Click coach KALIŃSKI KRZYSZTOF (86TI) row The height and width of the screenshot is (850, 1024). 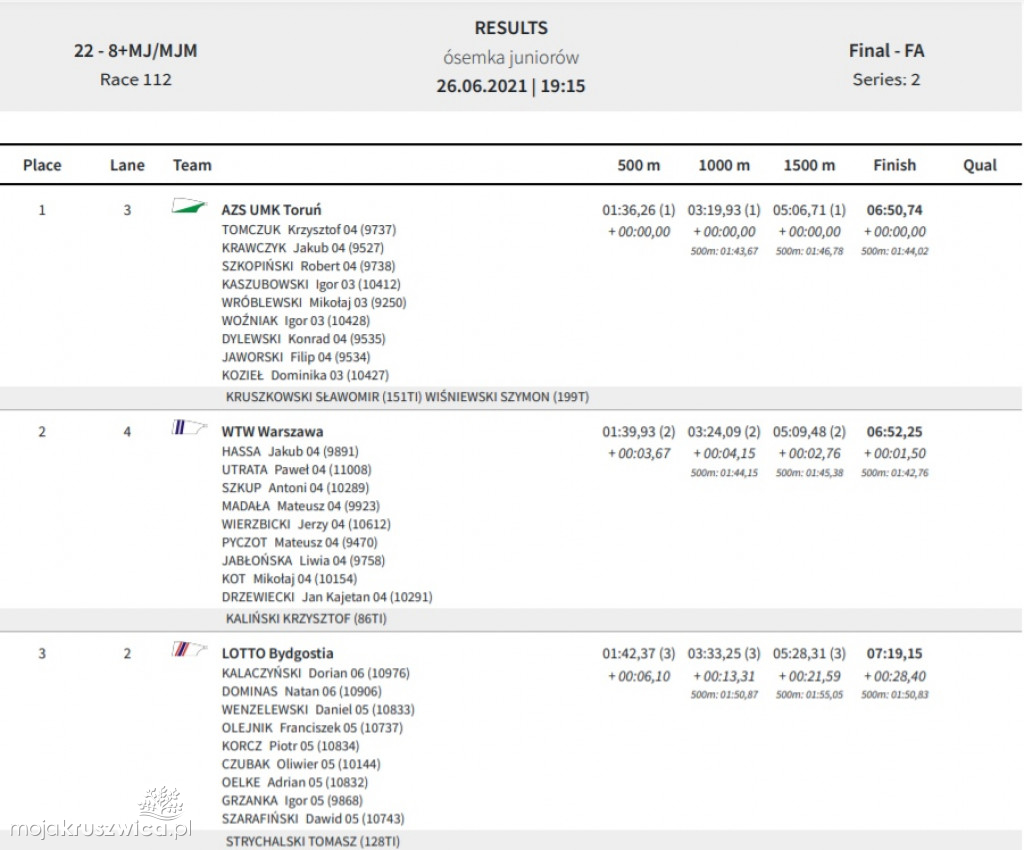click(x=306, y=619)
